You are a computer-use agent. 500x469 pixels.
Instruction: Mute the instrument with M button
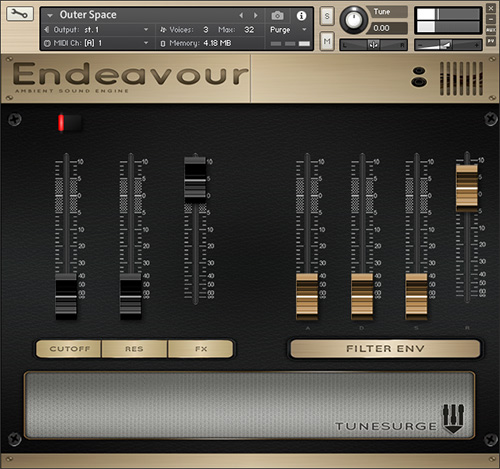tap(327, 41)
